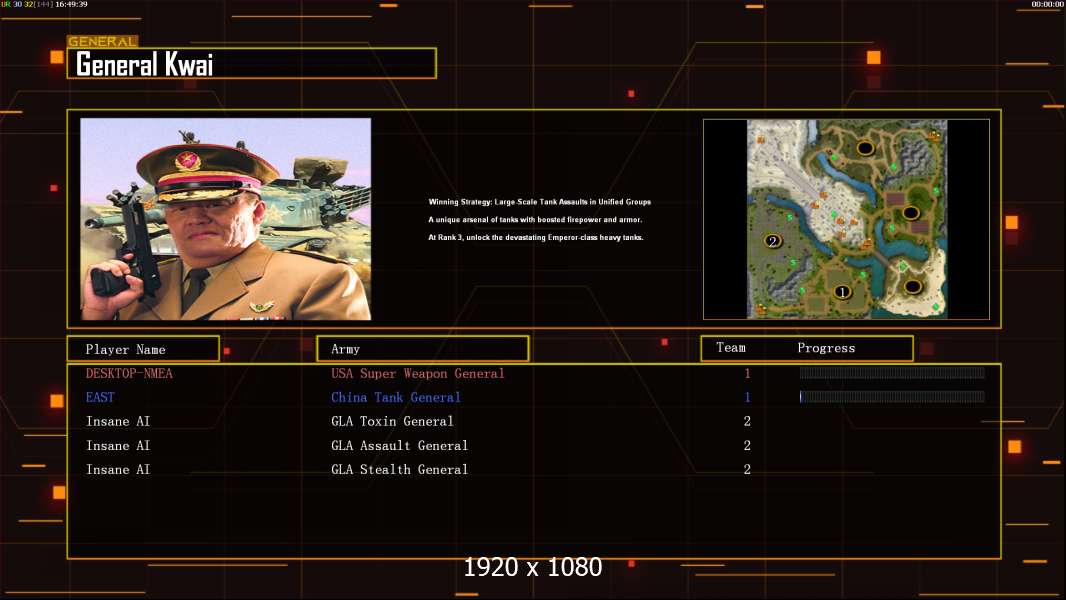
Task: Click the elapsed timer in top-right corner
Action: click(1047, 5)
